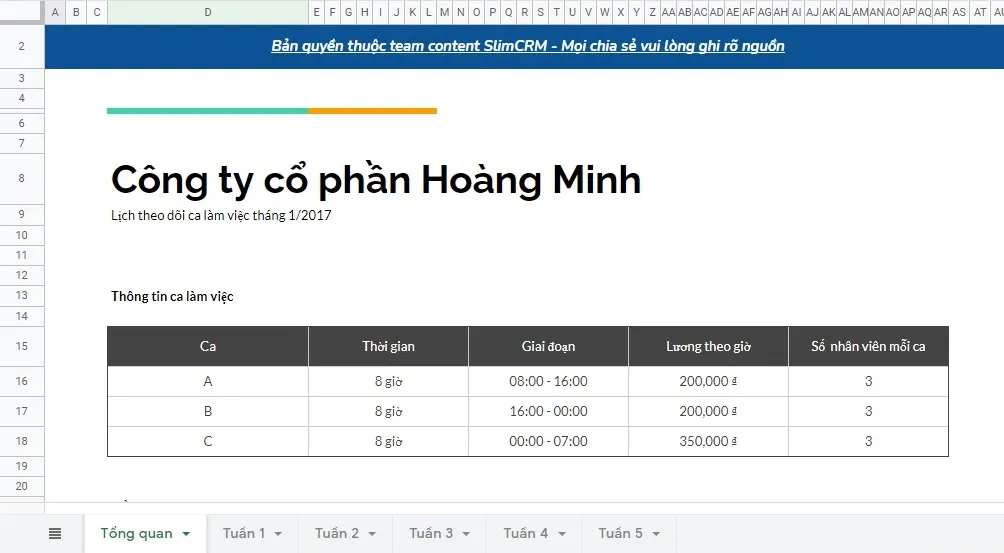The image size is (1004, 553).
Task: Select column Z header
Action: [652, 12]
